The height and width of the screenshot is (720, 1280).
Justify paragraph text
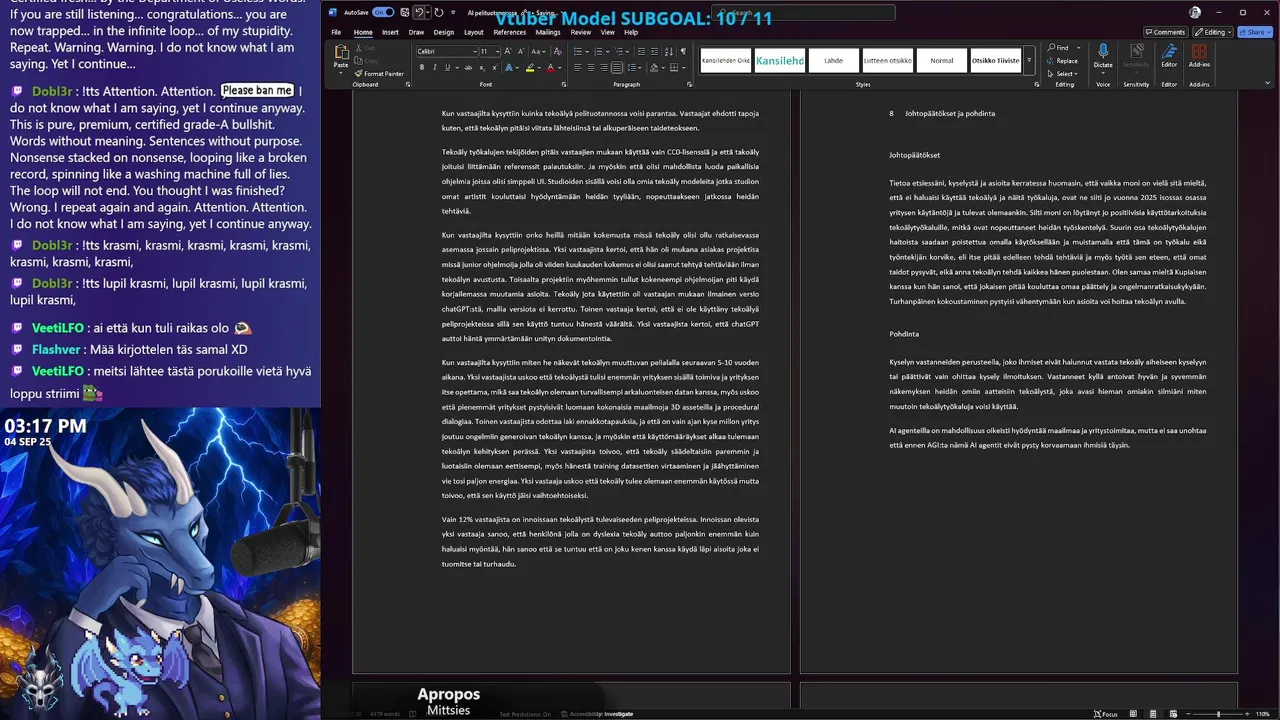pyautogui.click(x=617, y=68)
